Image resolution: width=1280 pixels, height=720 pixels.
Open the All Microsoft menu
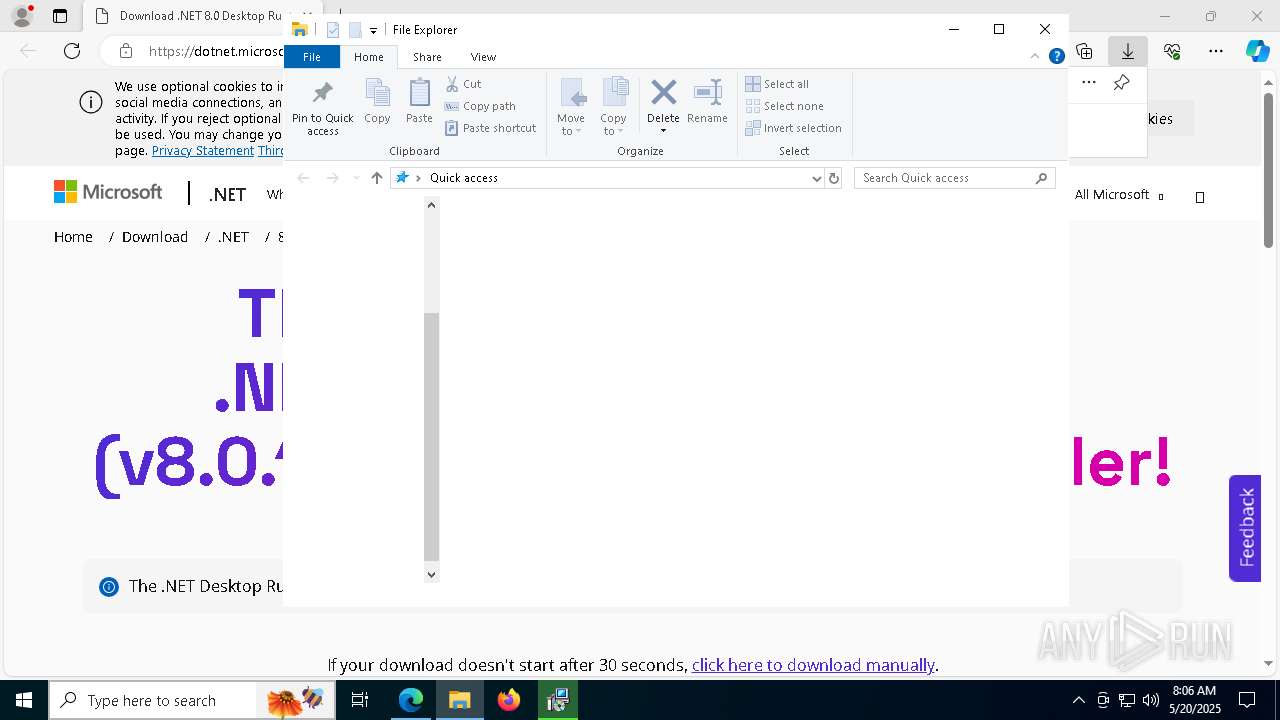pyautogui.click(x=1119, y=195)
